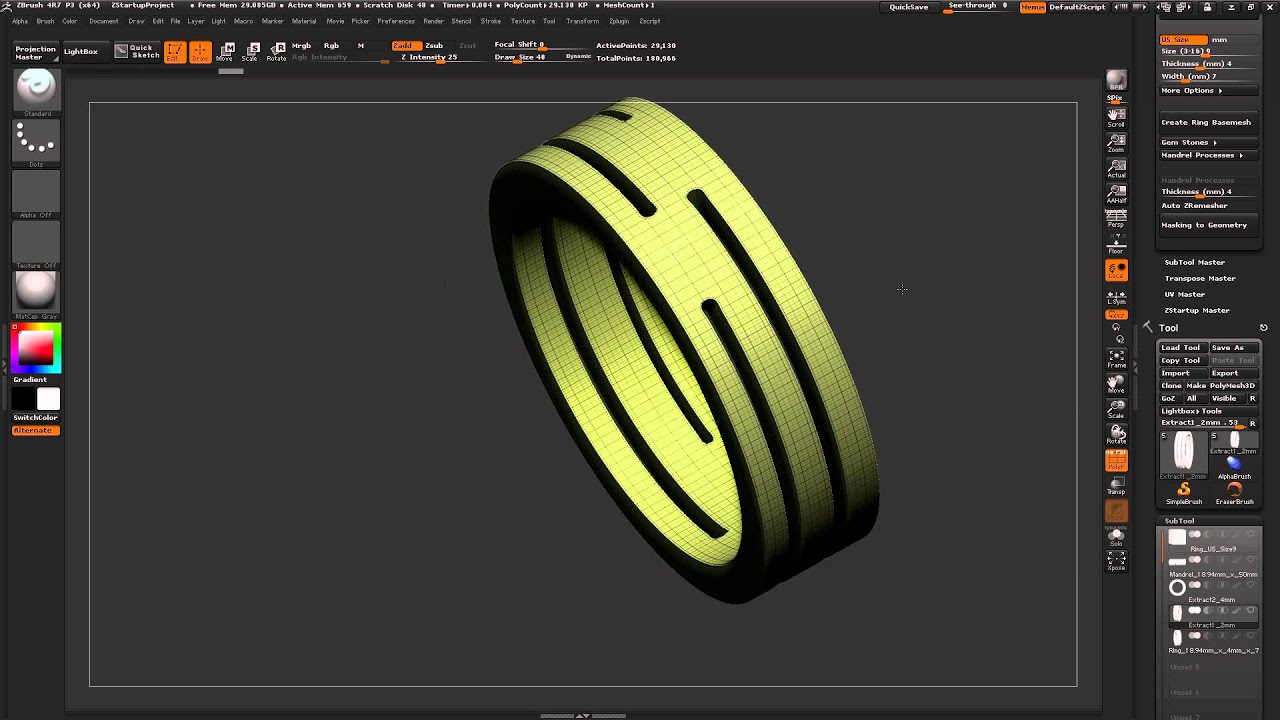The width and height of the screenshot is (1280, 720).
Task: Enable Zadd sculpt mode
Action: point(402,46)
